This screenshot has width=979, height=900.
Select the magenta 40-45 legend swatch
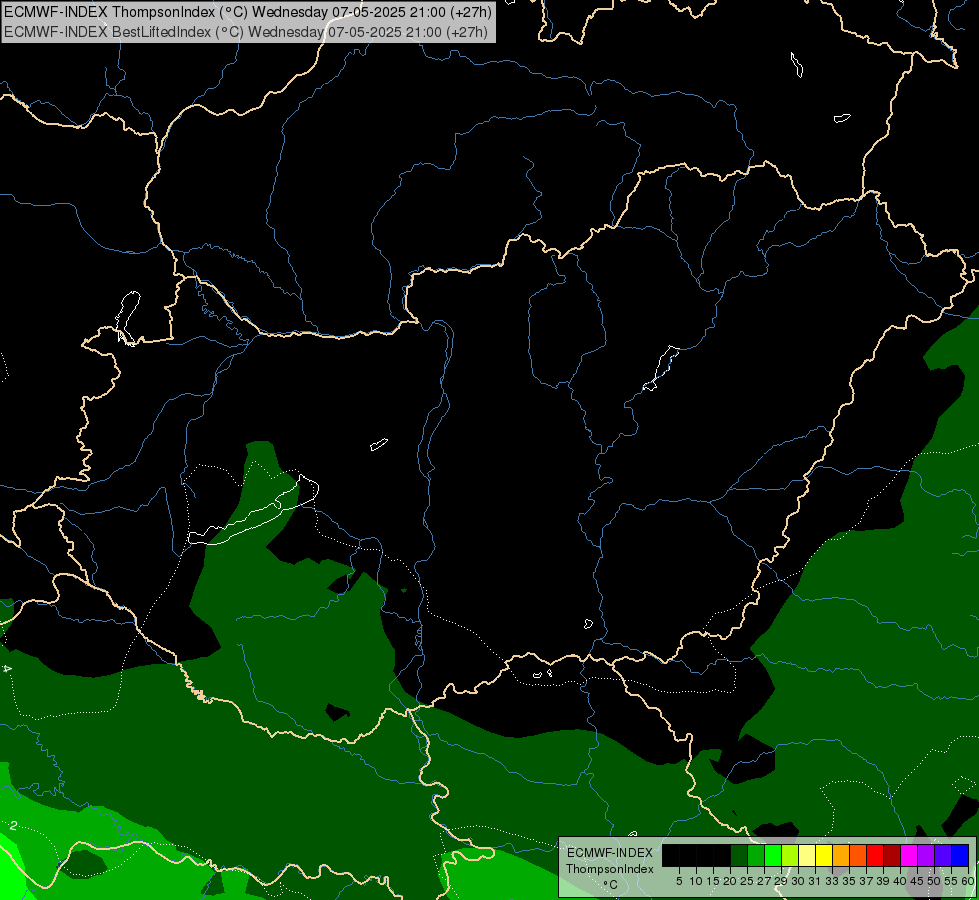pyautogui.click(x=909, y=855)
